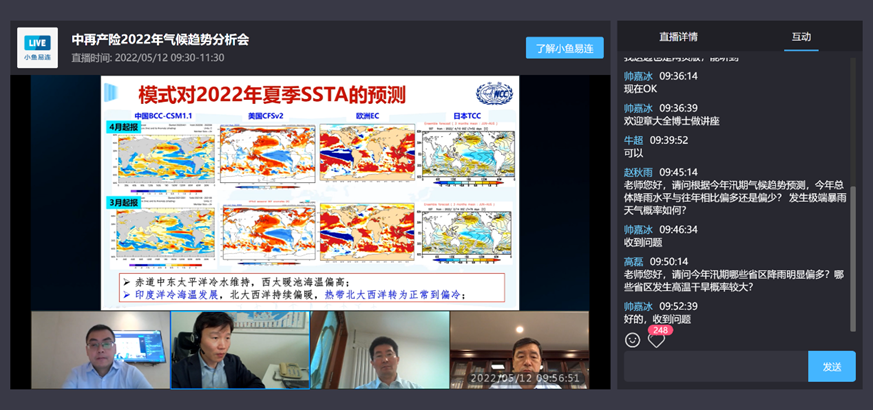Click the chat panel scrollbar
Screen dimensions: 873x410
coord(853,259)
